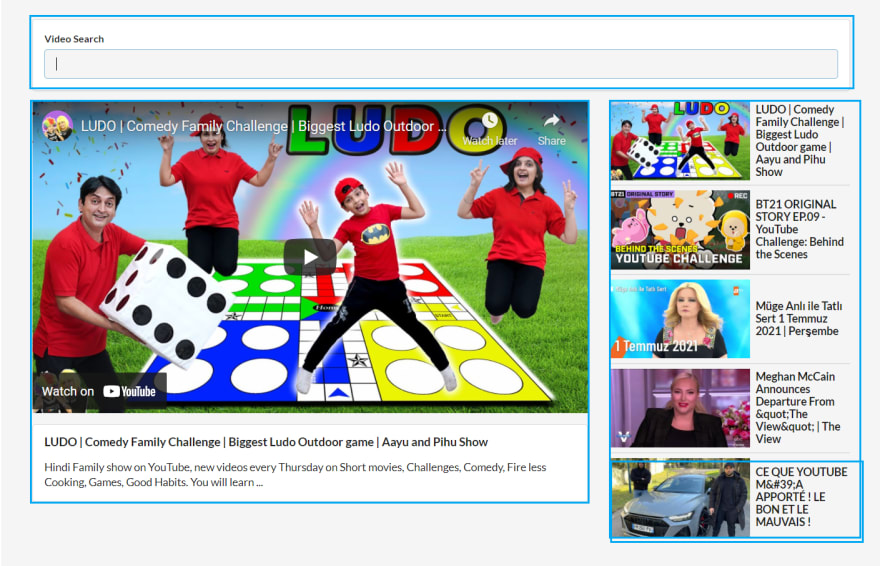
Task: Select the Meghan McCain video thumbnail
Action: click(x=680, y=408)
